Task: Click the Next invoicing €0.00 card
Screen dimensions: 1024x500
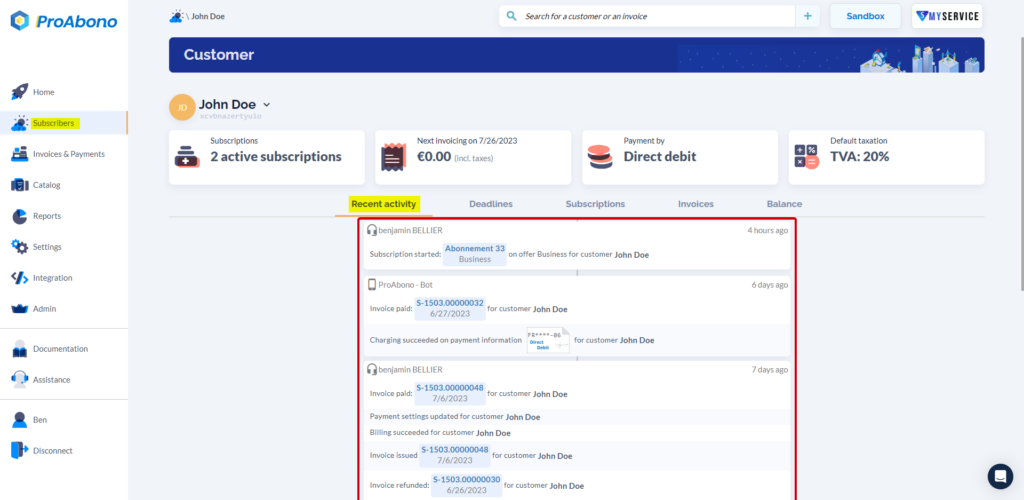Action: 473,157
